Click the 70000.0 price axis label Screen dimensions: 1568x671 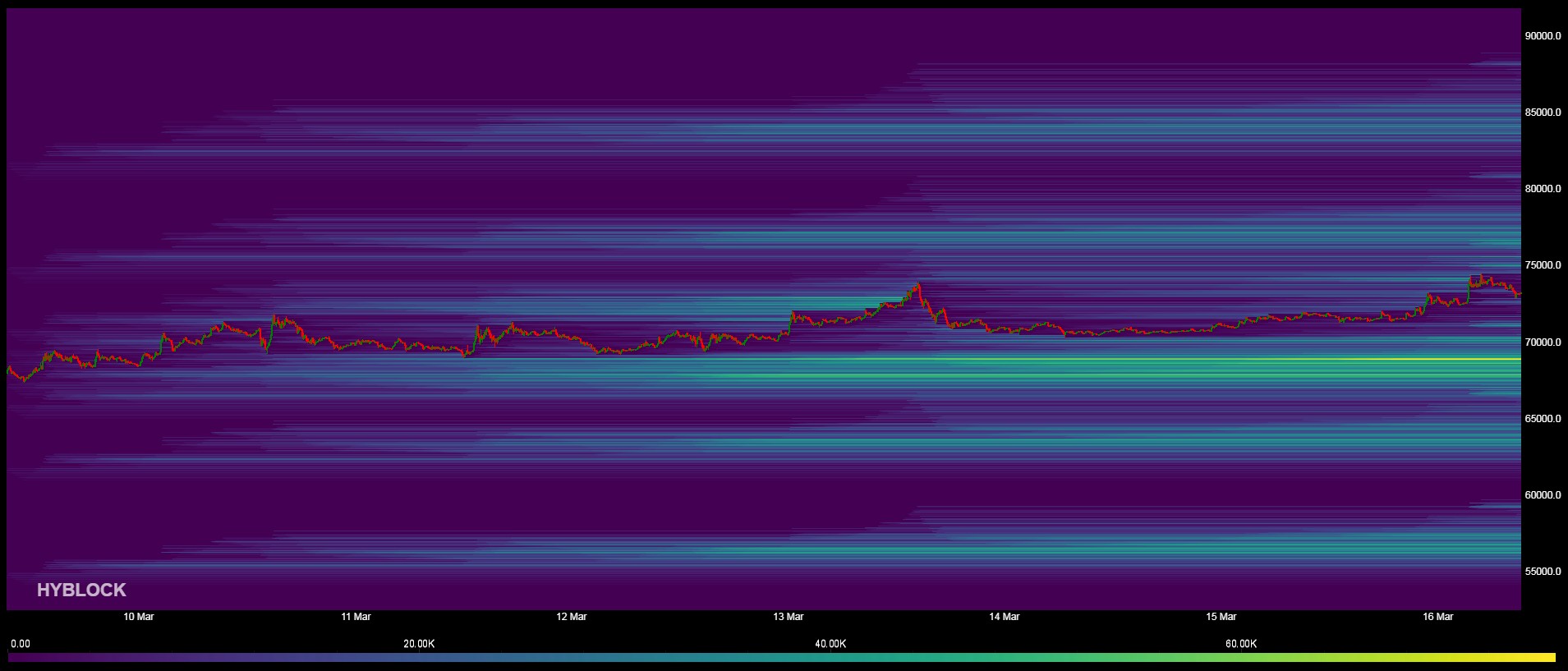1543,342
